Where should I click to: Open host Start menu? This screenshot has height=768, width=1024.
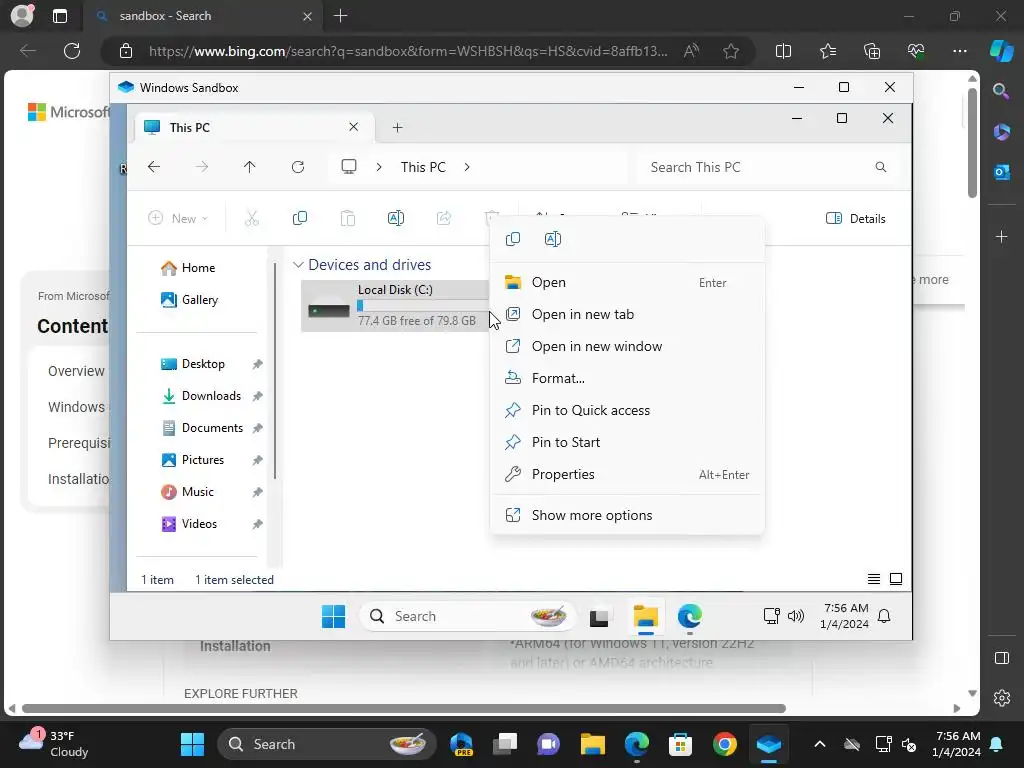[x=192, y=744]
